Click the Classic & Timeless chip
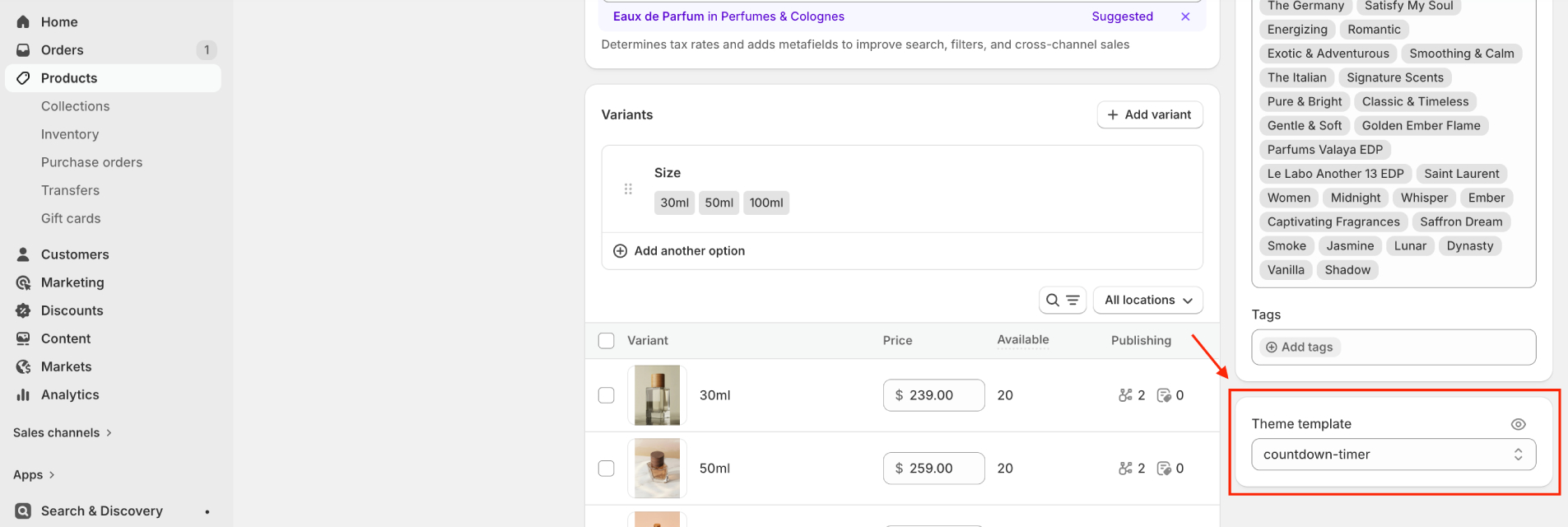Image resolution: width=1568 pixels, height=527 pixels. (x=1415, y=102)
